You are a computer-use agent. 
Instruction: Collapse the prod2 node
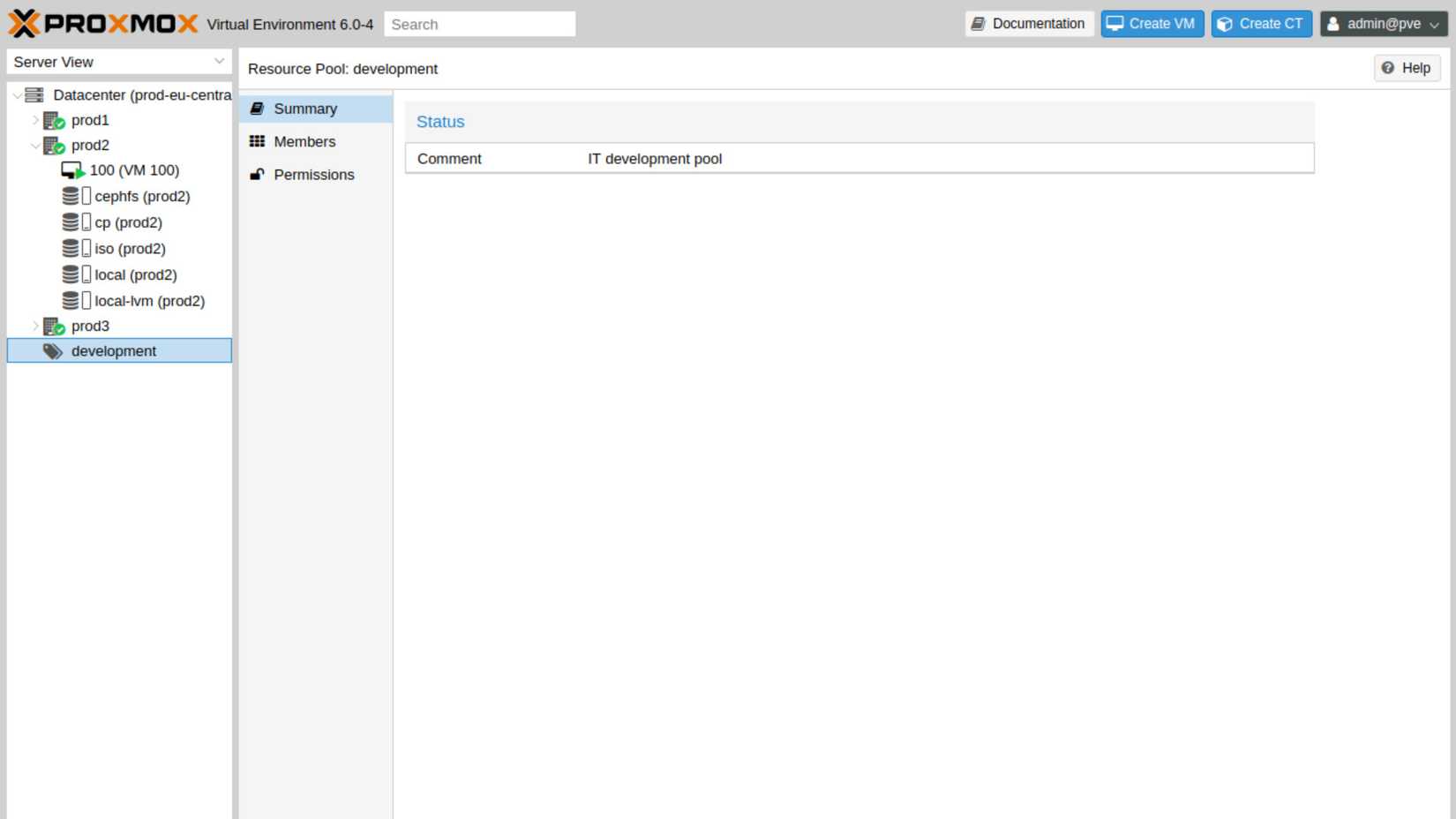35,146
